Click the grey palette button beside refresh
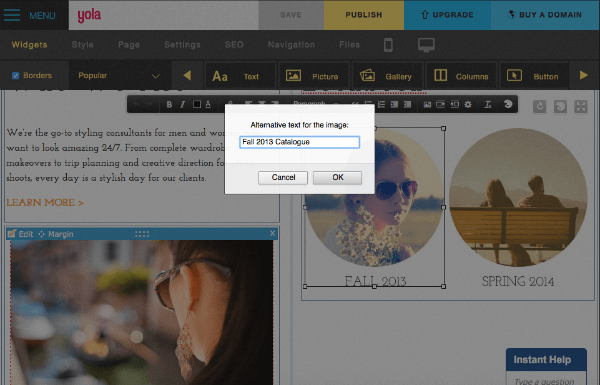Screen dimensions: 600x385 (560, 107)
